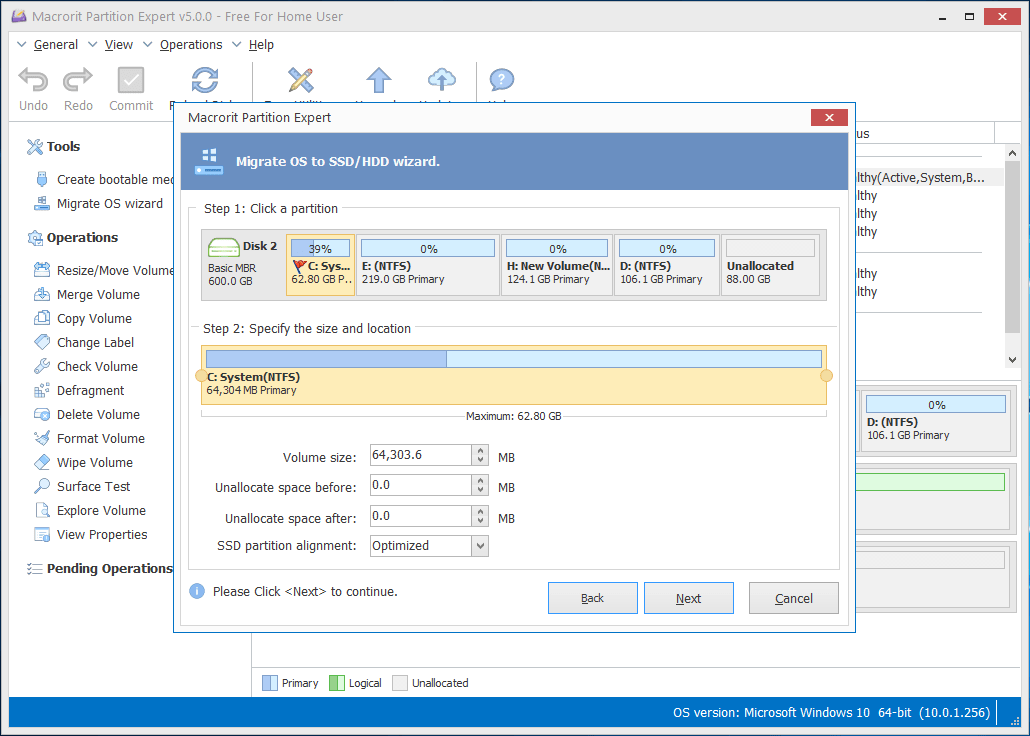Image resolution: width=1030 pixels, height=736 pixels.
Task: Click the Unallocate space after field
Action: 420,516
